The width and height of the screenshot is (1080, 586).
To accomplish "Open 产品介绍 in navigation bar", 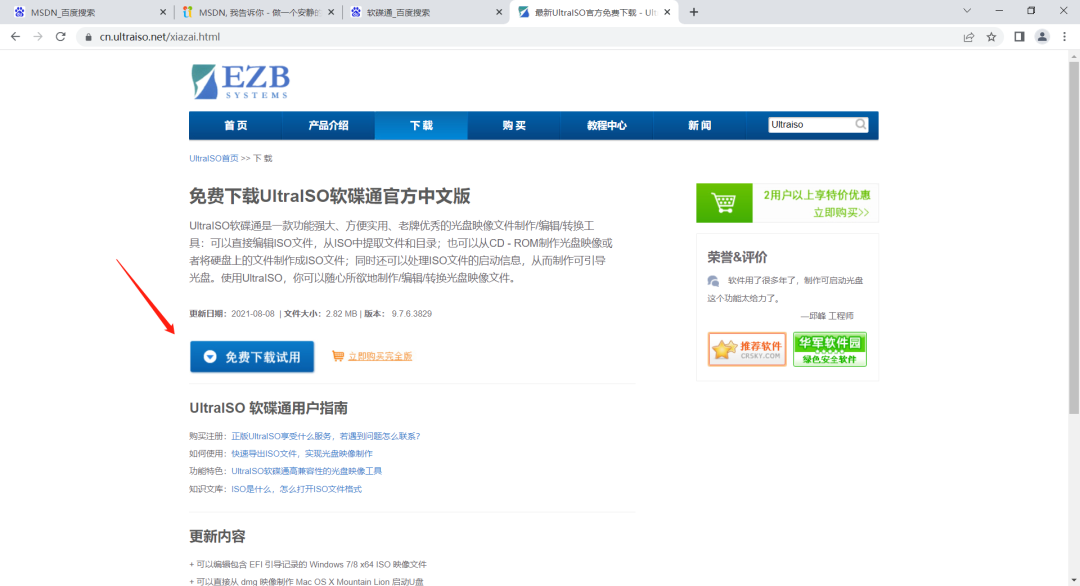I will (329, 125).
